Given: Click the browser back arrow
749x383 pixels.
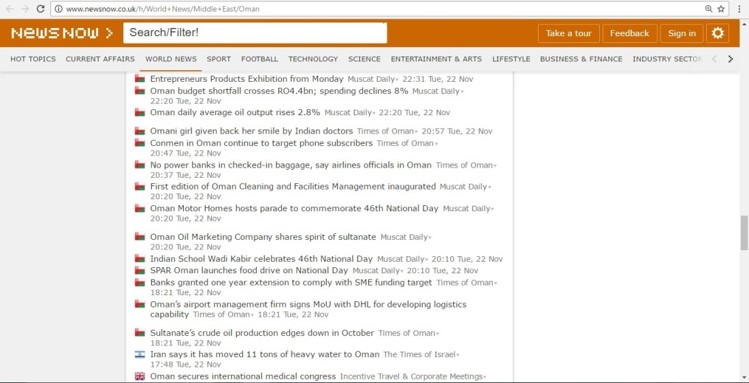Looking at the screenshot, I should click(x=10, y=9).
